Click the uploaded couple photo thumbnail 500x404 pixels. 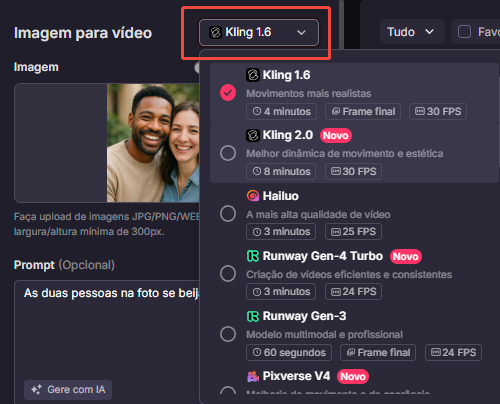[x=153, y=143]
